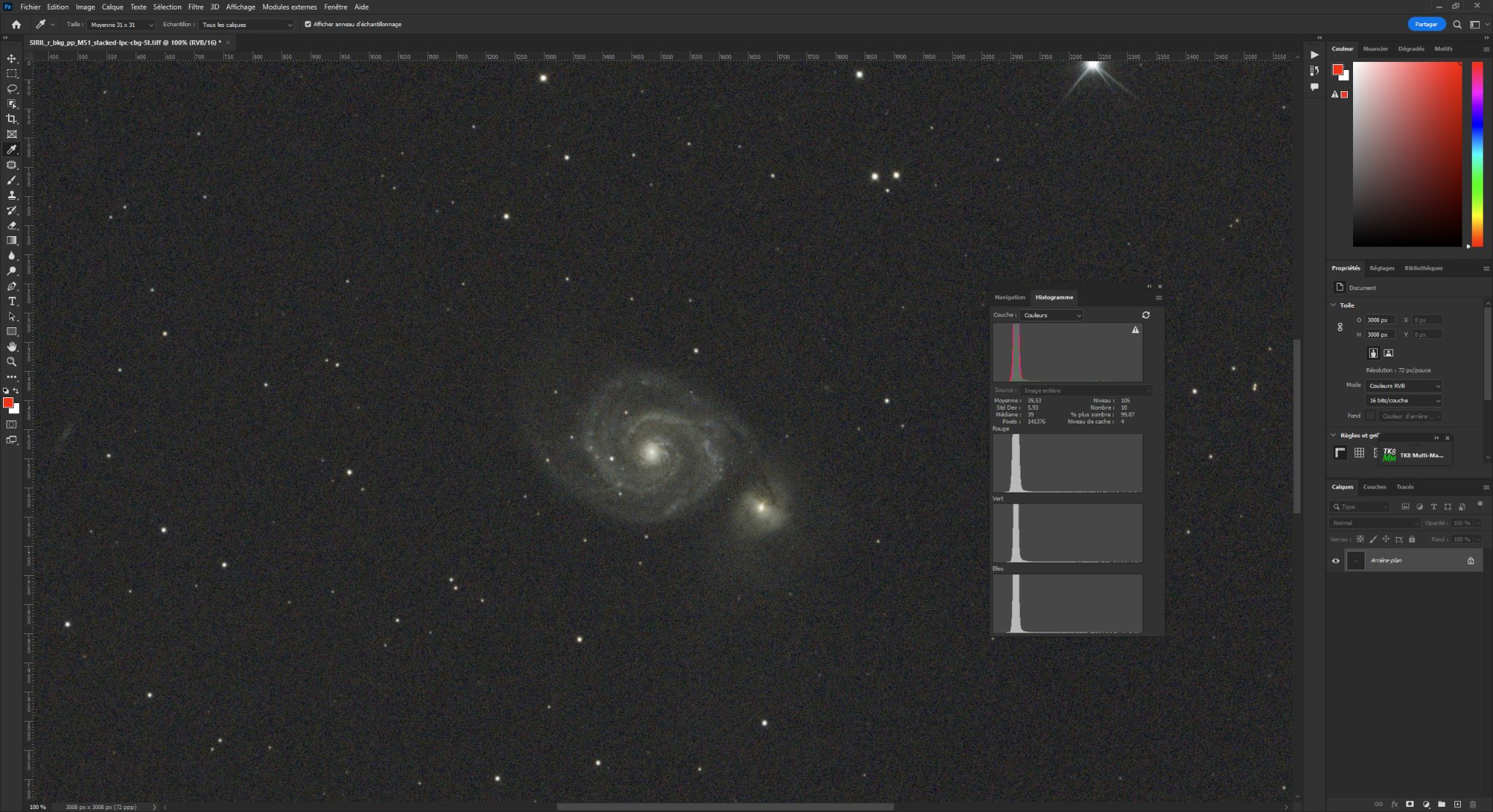Hide the Arrière-plan layer with the eye
The image size is (1493, 812).
[1336, 561]
